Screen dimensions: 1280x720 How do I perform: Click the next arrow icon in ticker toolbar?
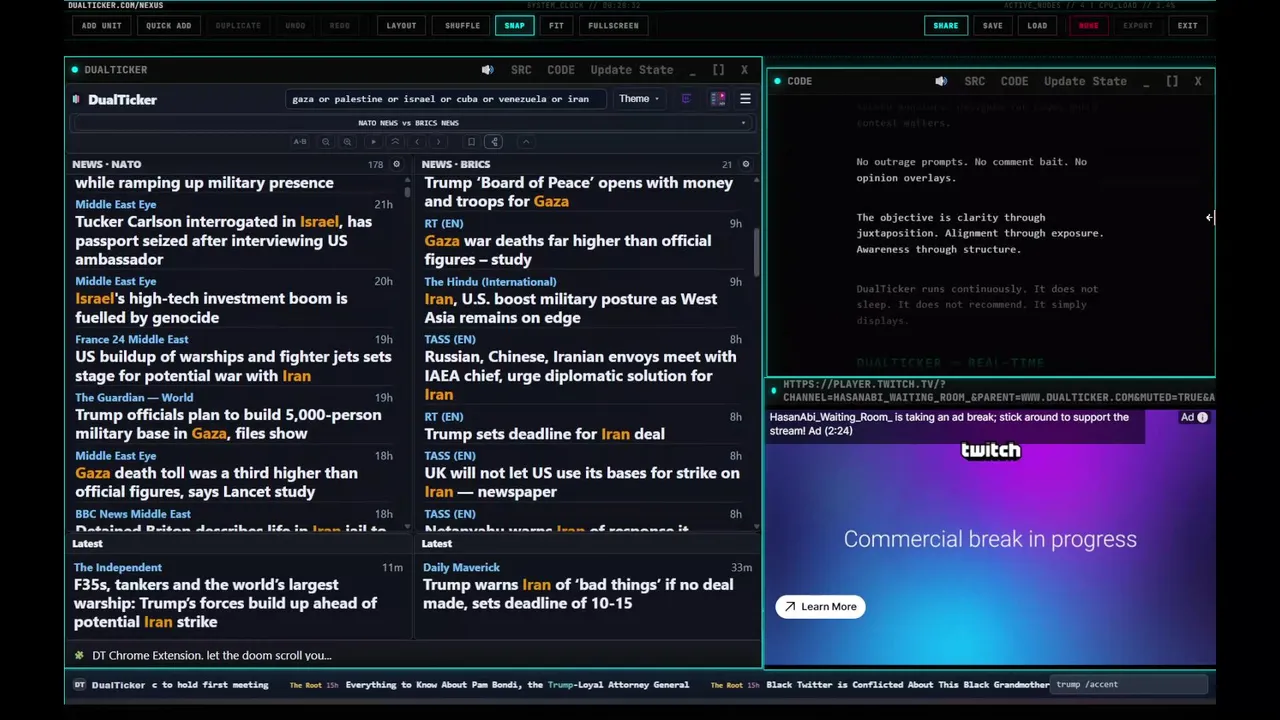(438, 142)
